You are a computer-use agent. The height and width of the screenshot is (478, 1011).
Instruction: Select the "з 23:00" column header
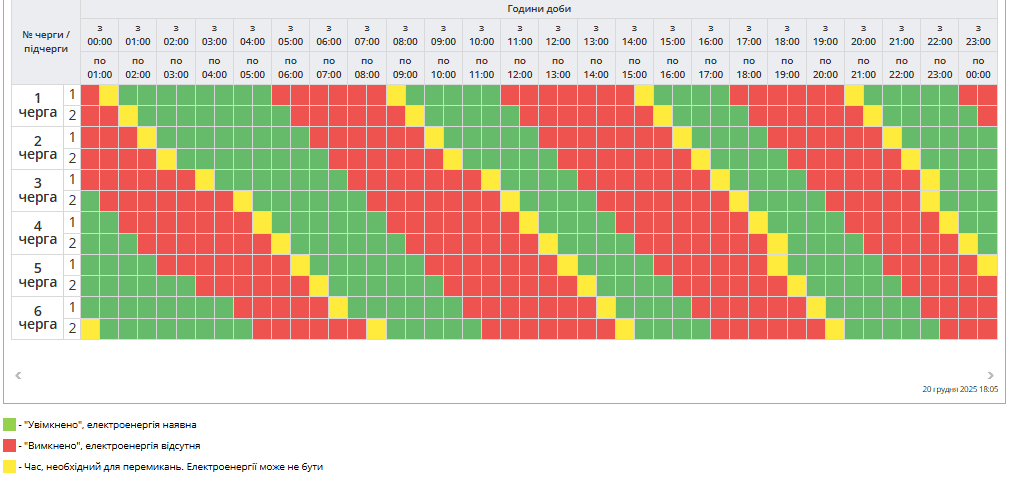[x=978, y=35]
